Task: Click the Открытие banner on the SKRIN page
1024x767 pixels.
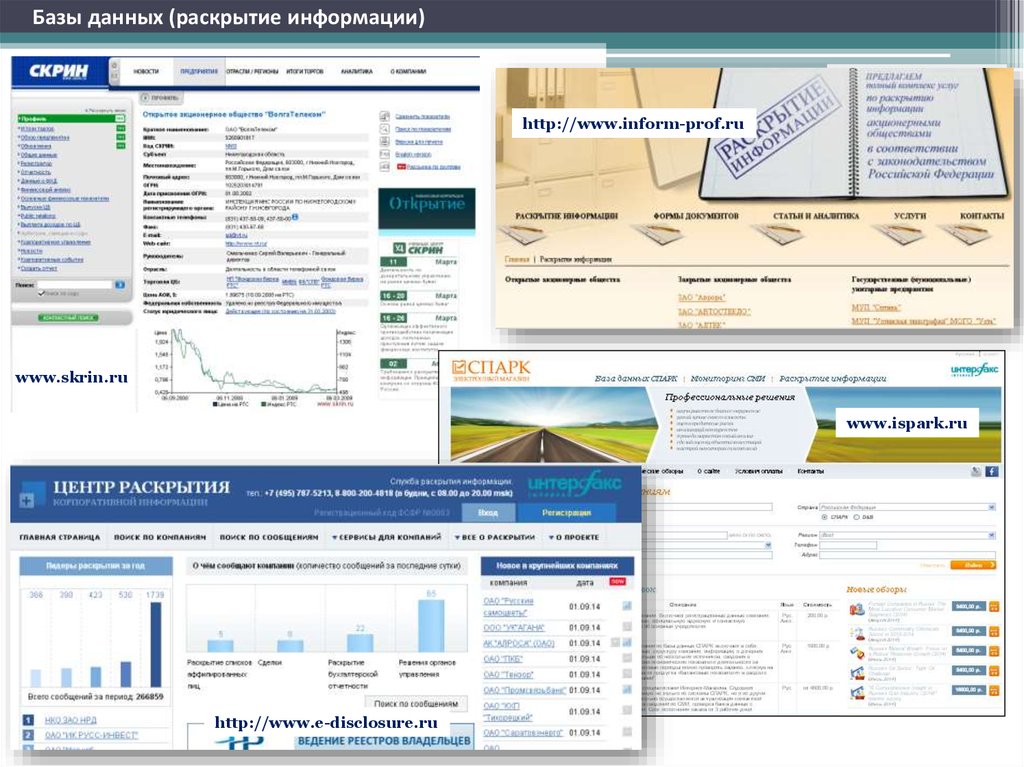Action: point(426,208)
